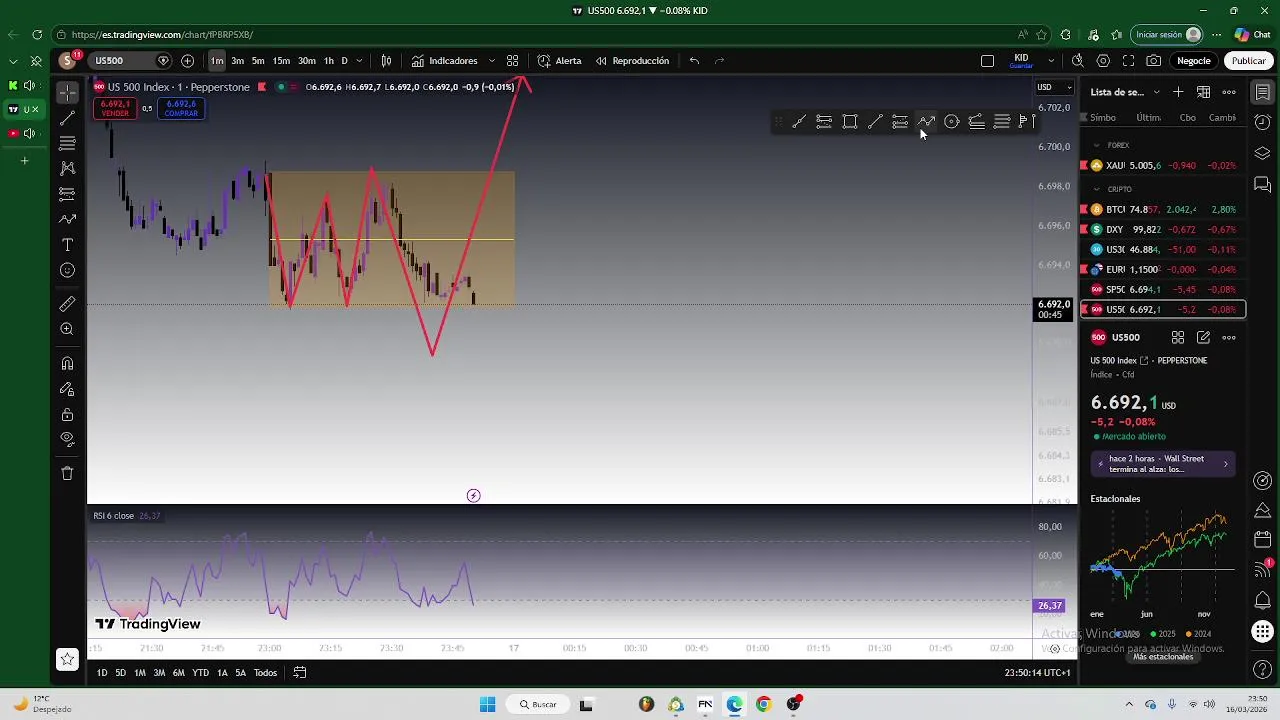Image resolution: width=1280 pixels, height=720 pixels.
Task: Open the candlestick chart type selector
Action: (386, 61)
